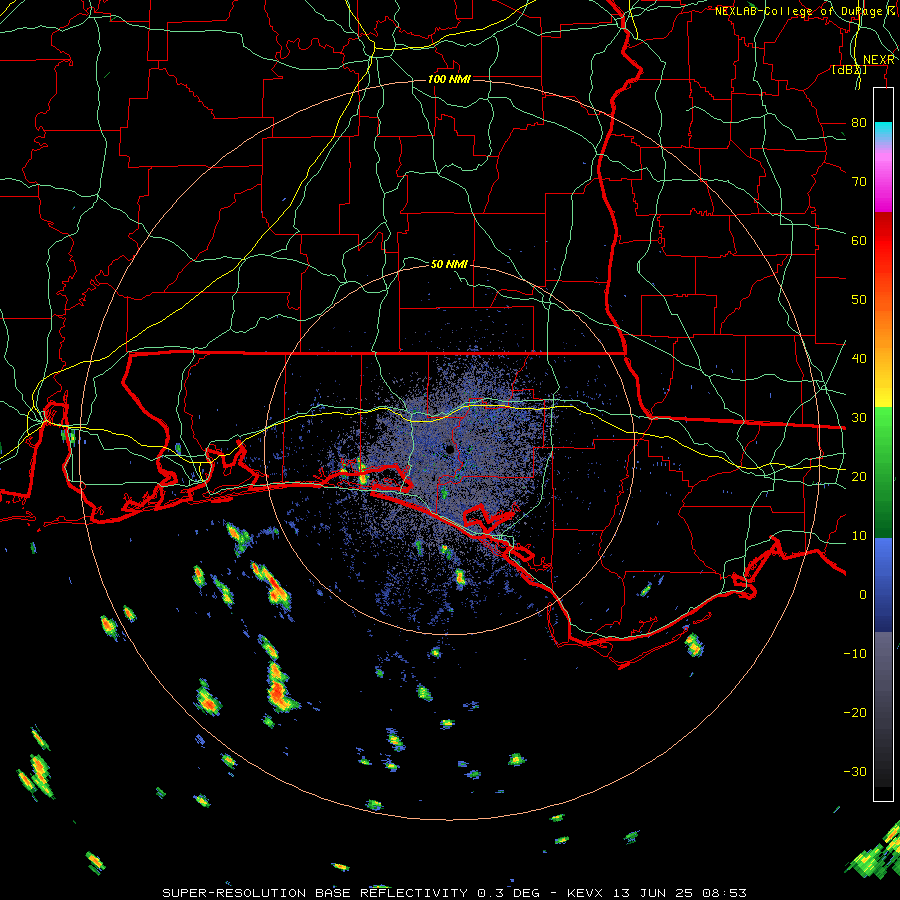Click the 10 value on dBZ scale

[859, 536]
